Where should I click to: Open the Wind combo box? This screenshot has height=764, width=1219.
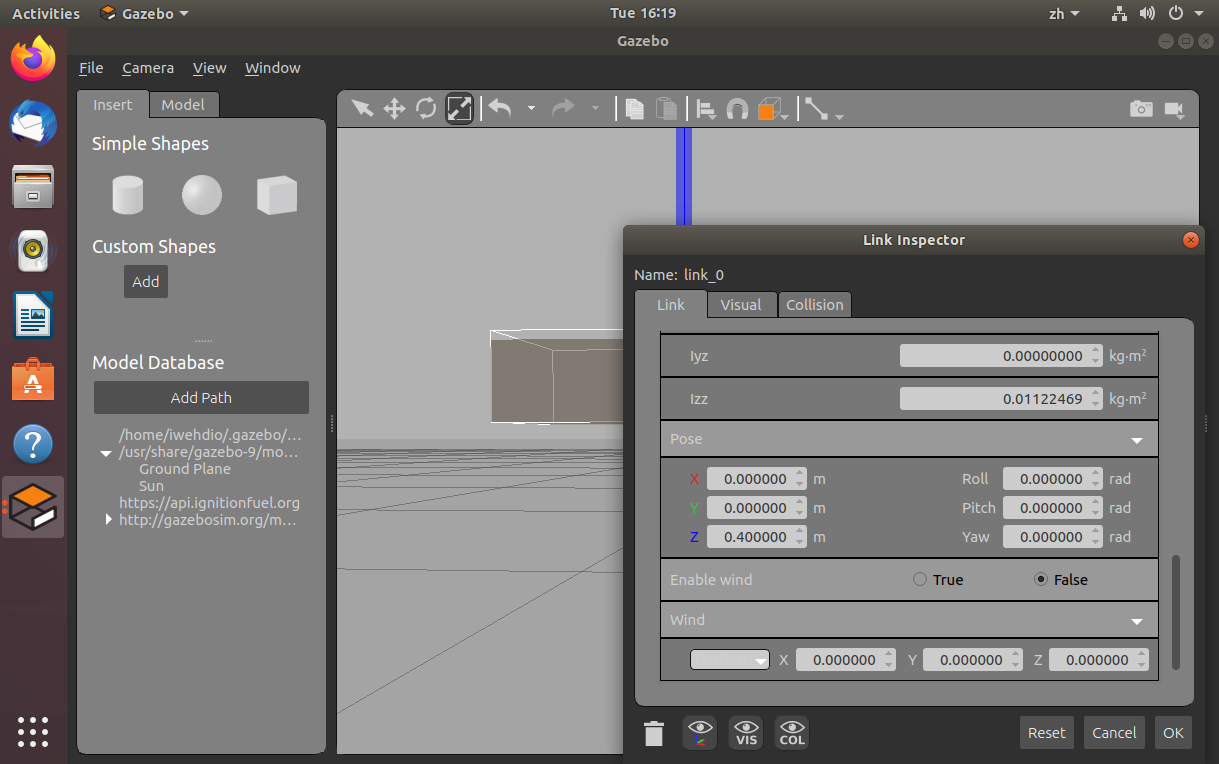click(x=730, y=660)
